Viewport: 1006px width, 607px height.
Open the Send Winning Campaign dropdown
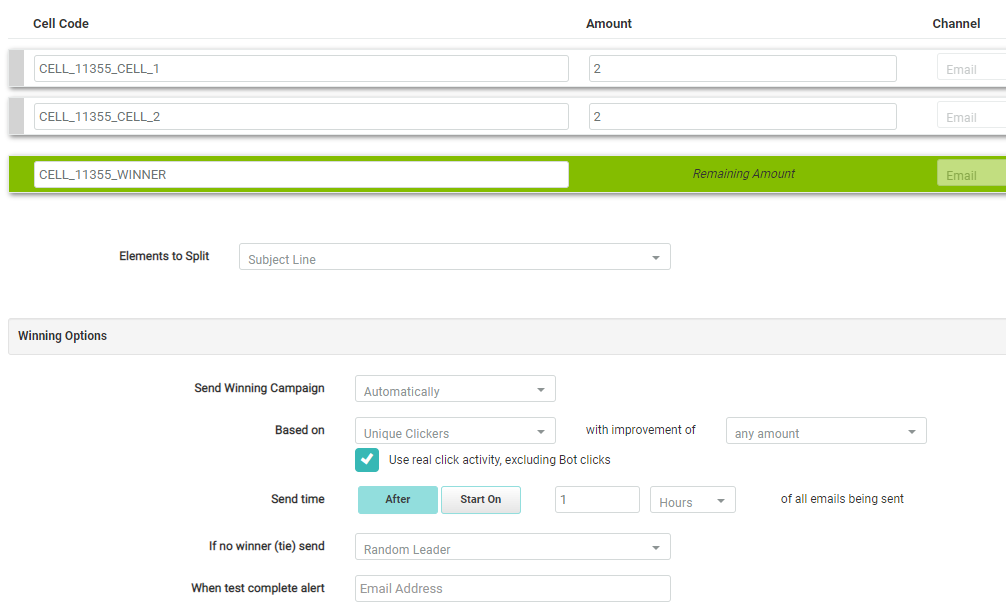pos(455,390)
